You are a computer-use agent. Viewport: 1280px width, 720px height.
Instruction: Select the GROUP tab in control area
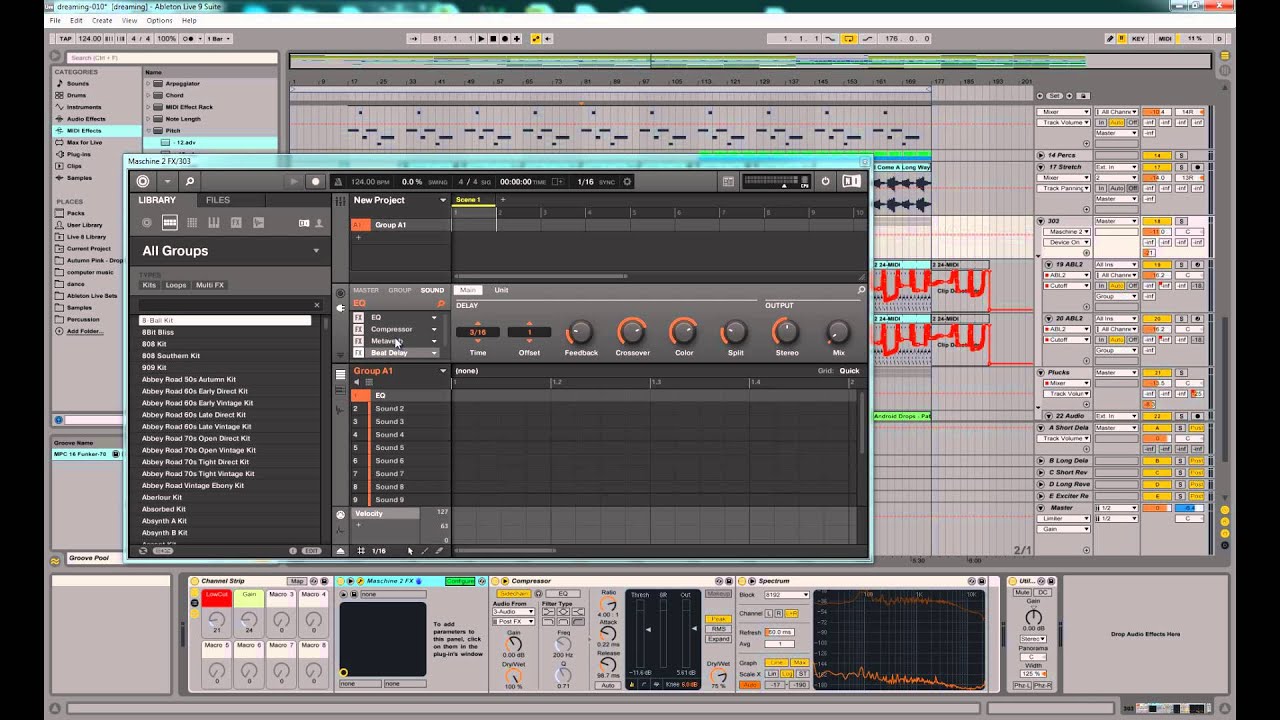[x=400, y=290]
